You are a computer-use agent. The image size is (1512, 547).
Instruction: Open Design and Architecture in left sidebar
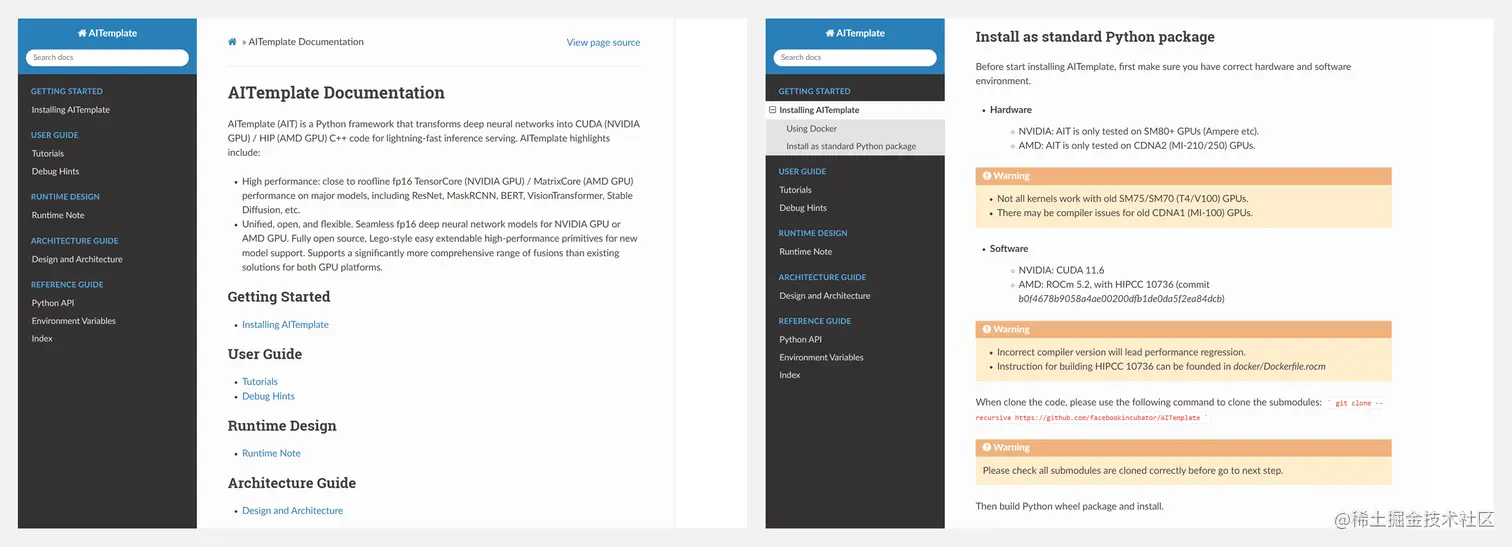click(77, 259)
